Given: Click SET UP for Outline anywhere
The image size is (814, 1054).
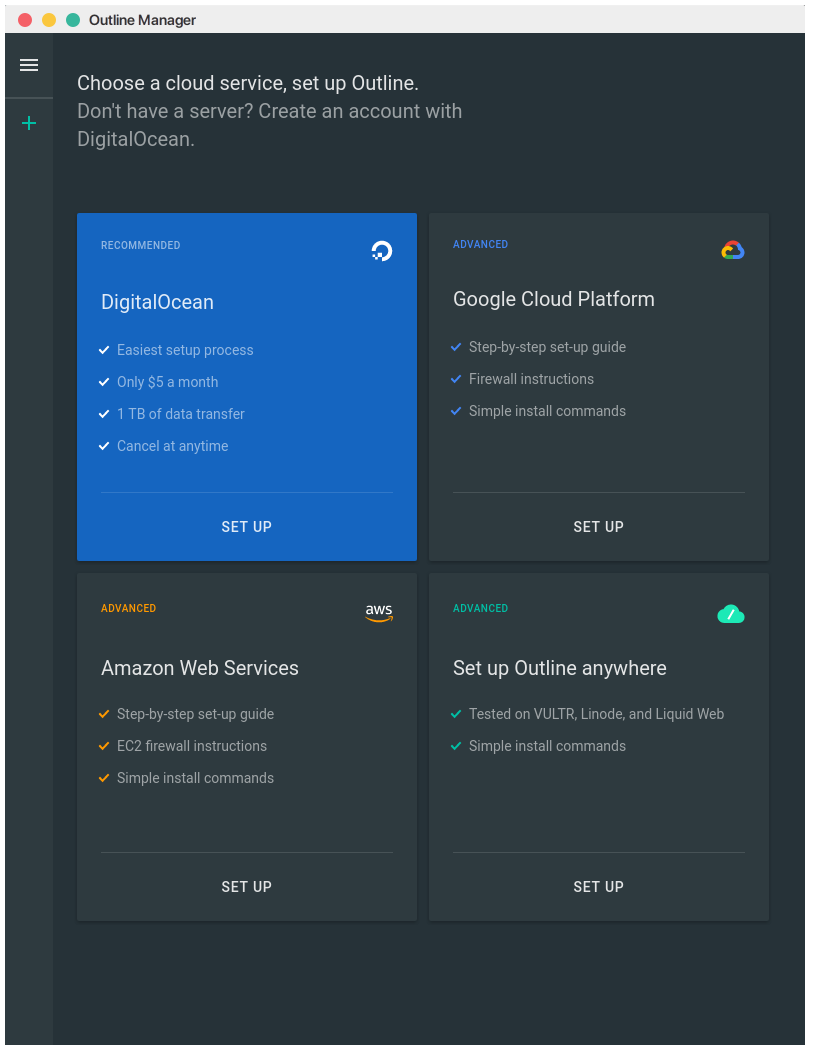Looking at the screenshot, I should pyautogui.click(x=598, y=887).
